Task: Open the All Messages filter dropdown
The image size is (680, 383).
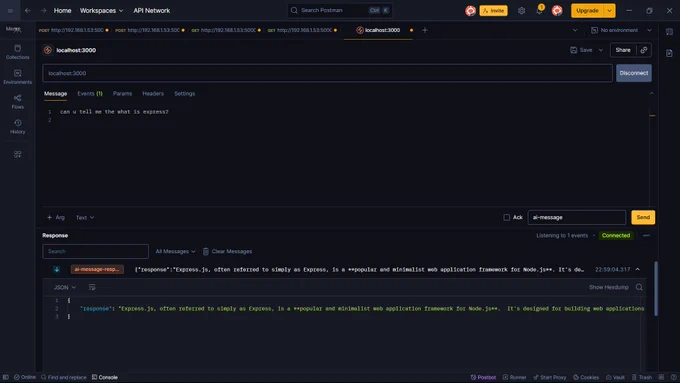Action: pos(175,251)
